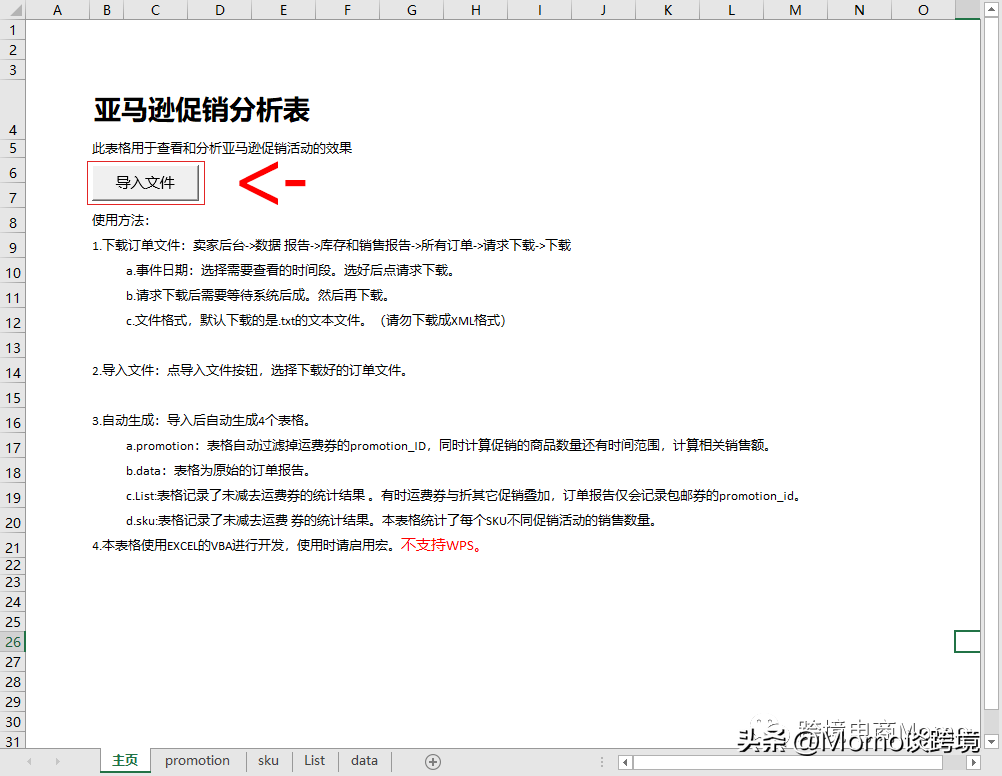
Task: Select row 21 header
Action: click(13, 548)
